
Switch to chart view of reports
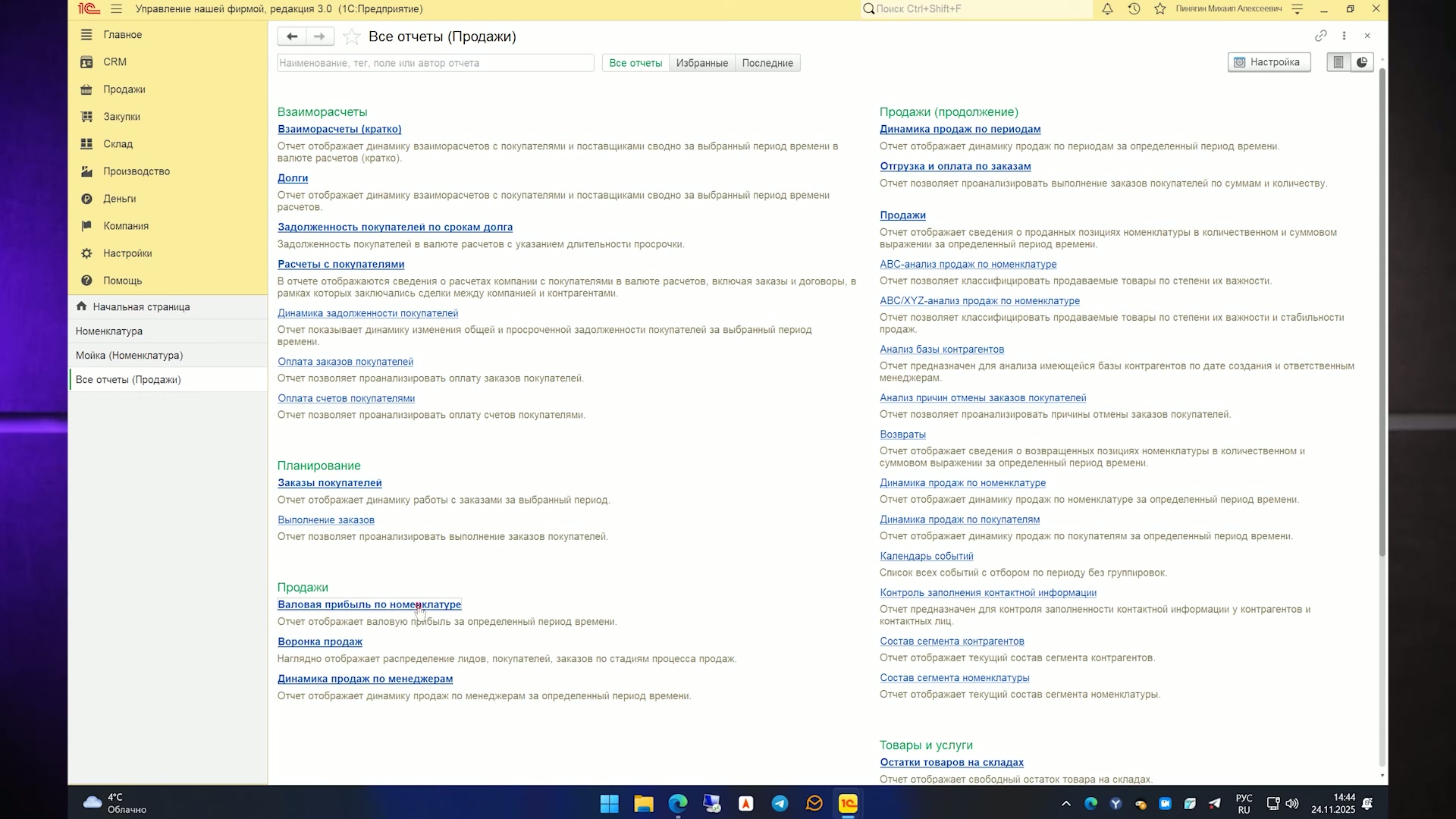pyautogui.click(x=1362, y=62)
